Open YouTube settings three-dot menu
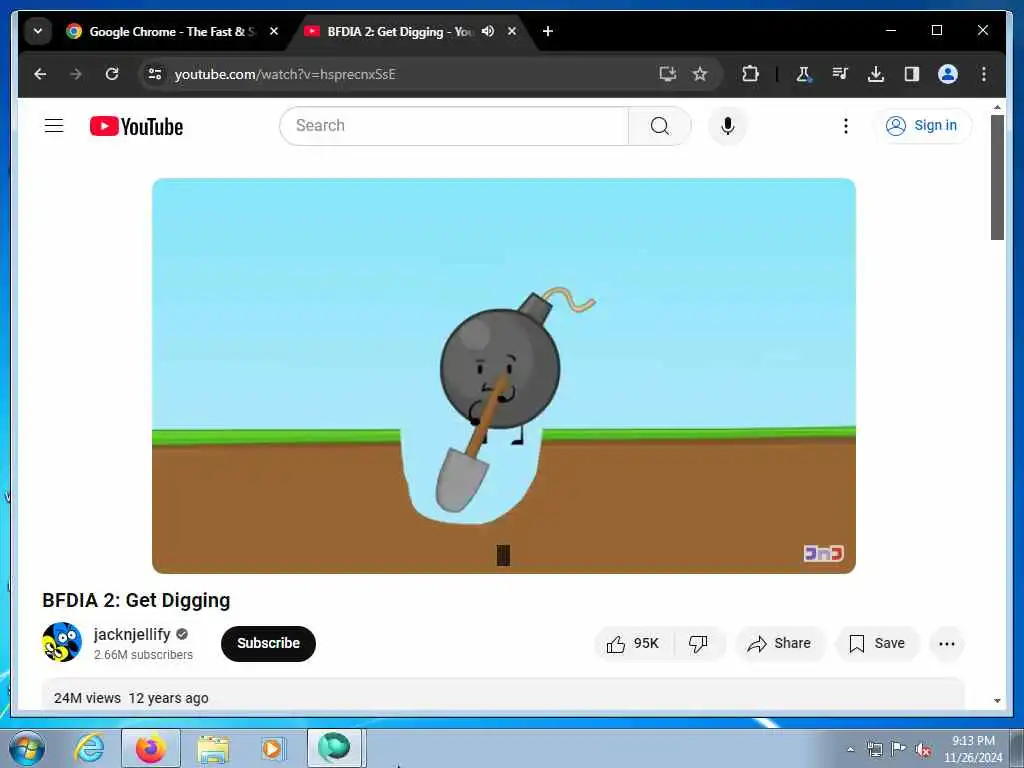This screenshot has width=1024, height=768. 846,125
